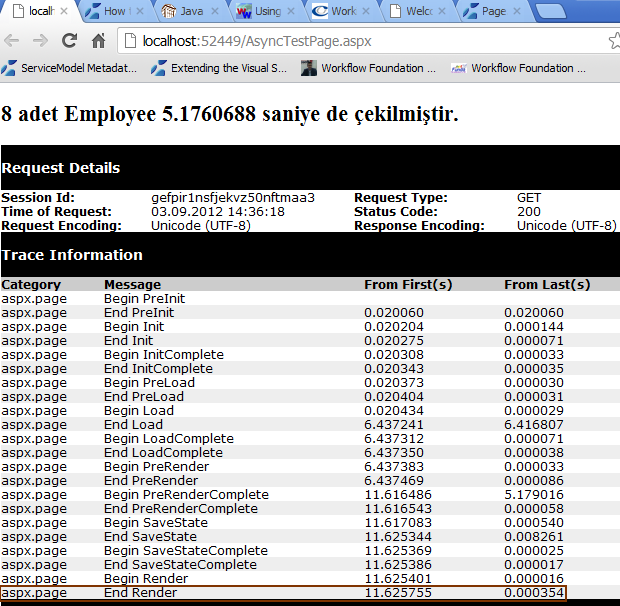Close the localhost tab
This screenshot has height=606, width=620.
tap(65, 12)
